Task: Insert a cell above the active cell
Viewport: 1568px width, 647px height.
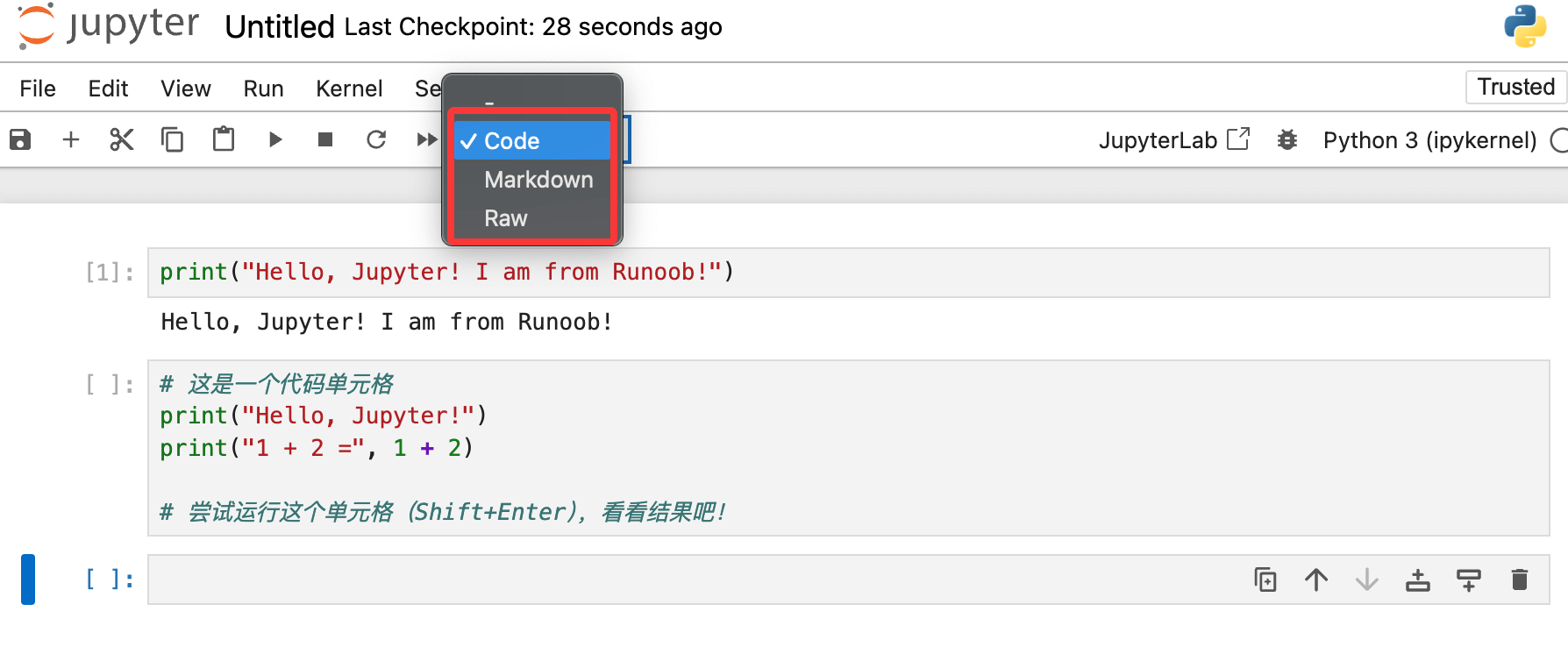Action: [x=1418, y=579]
